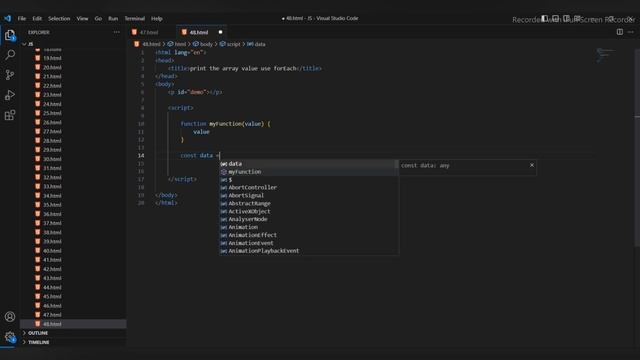The image size is (640, 360).
Task: Open file 39.html in explorer
Action: point(52,241)
